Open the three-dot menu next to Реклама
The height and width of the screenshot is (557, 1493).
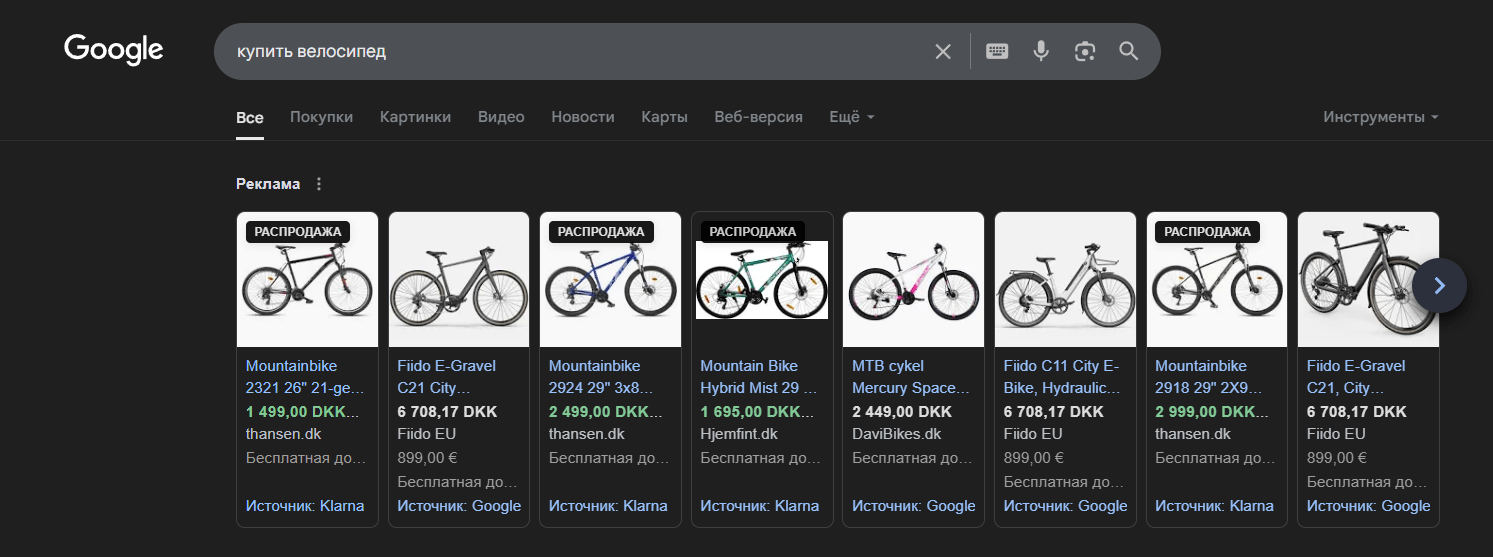[319, 184]
